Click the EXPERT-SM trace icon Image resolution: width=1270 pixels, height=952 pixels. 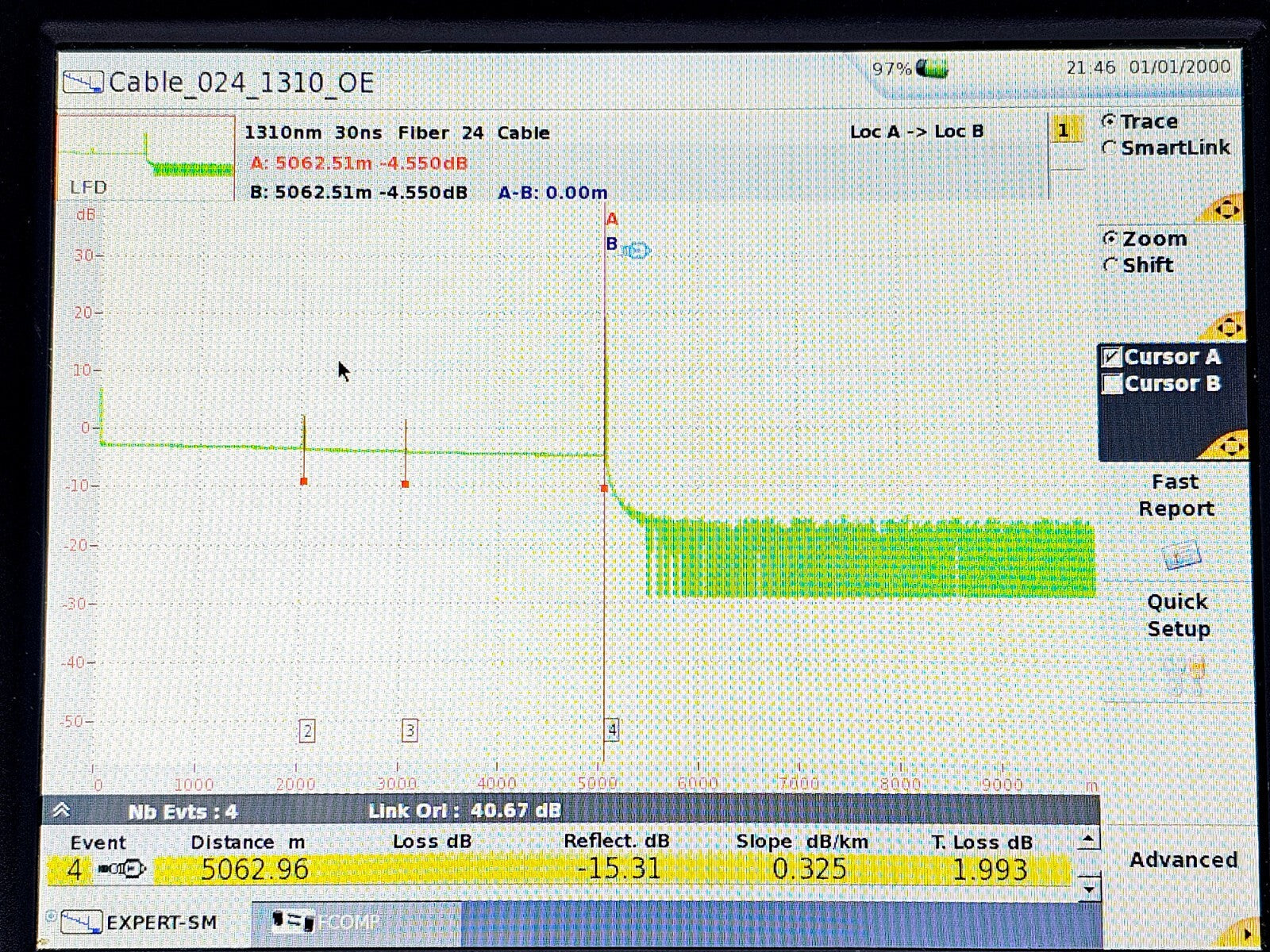[82, 922]
